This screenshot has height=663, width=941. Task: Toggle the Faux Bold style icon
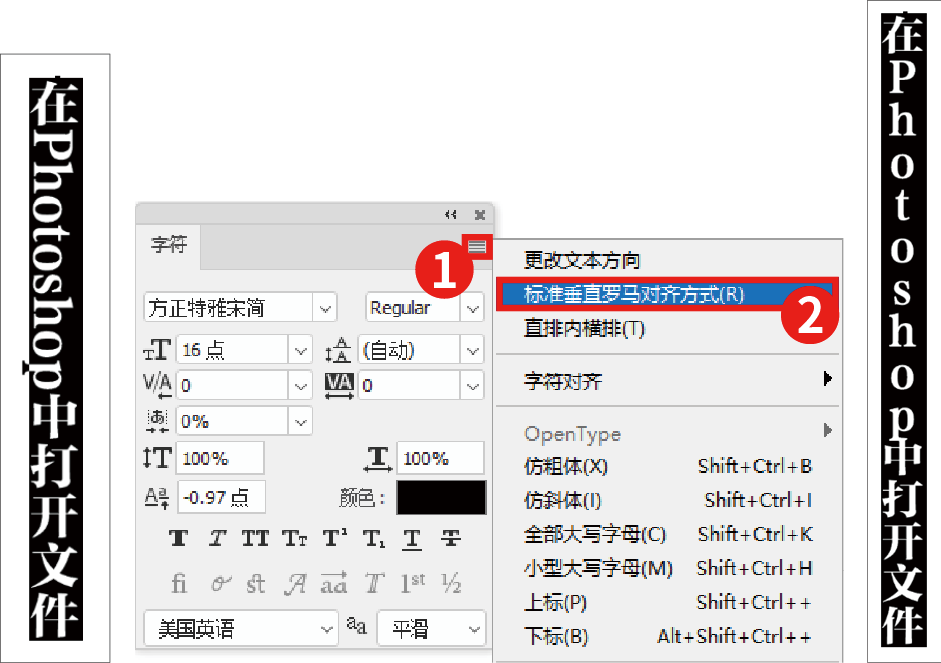point(179,538)
